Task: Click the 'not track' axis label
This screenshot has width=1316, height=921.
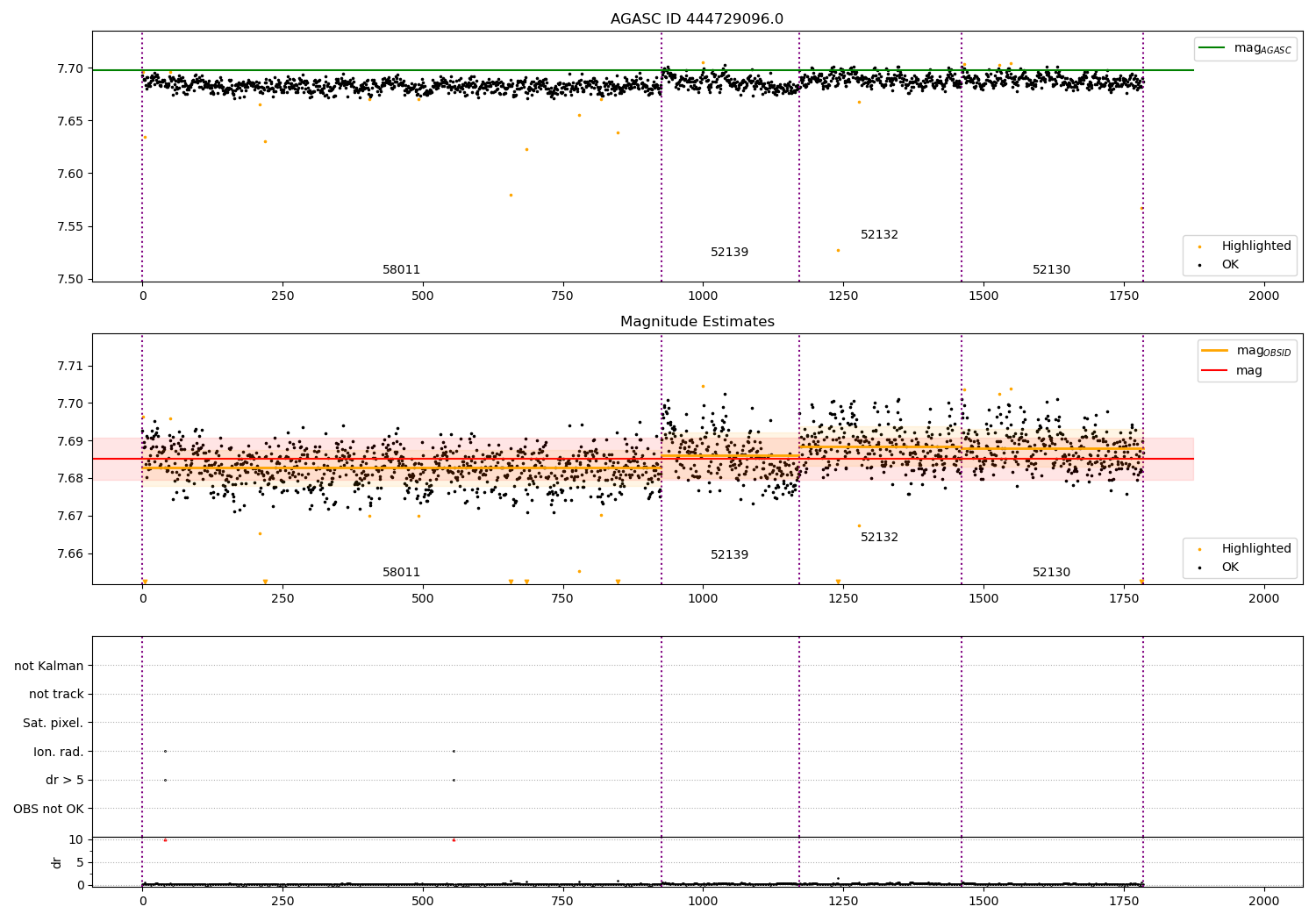Action: (x=56, y=694)
